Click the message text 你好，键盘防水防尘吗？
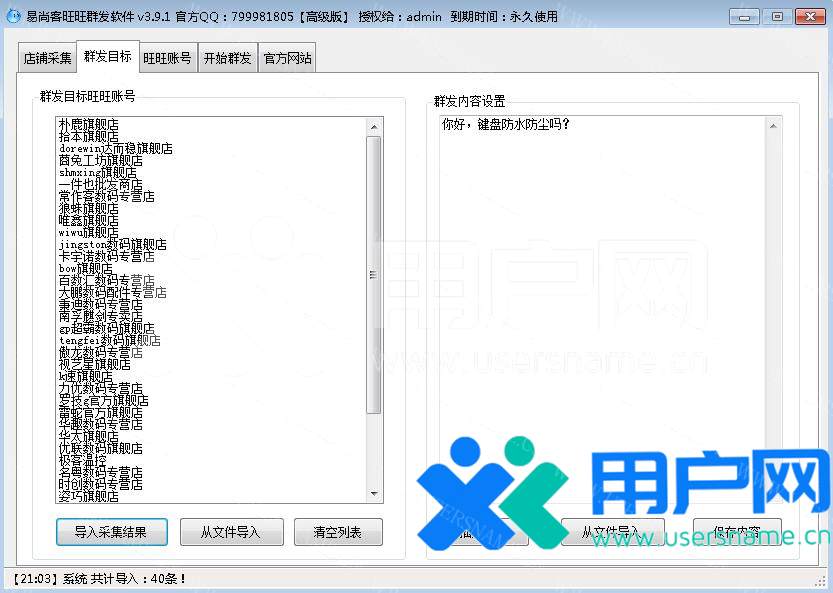 tap(506, 124)
